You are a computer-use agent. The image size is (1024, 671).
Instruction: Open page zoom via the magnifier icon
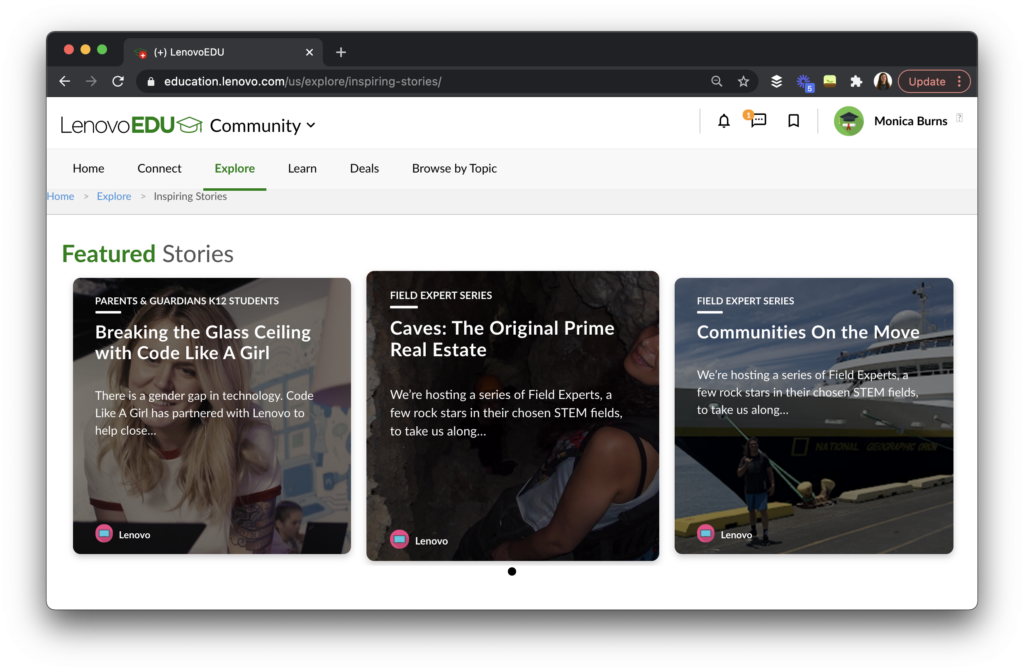[x=716, y=81]
